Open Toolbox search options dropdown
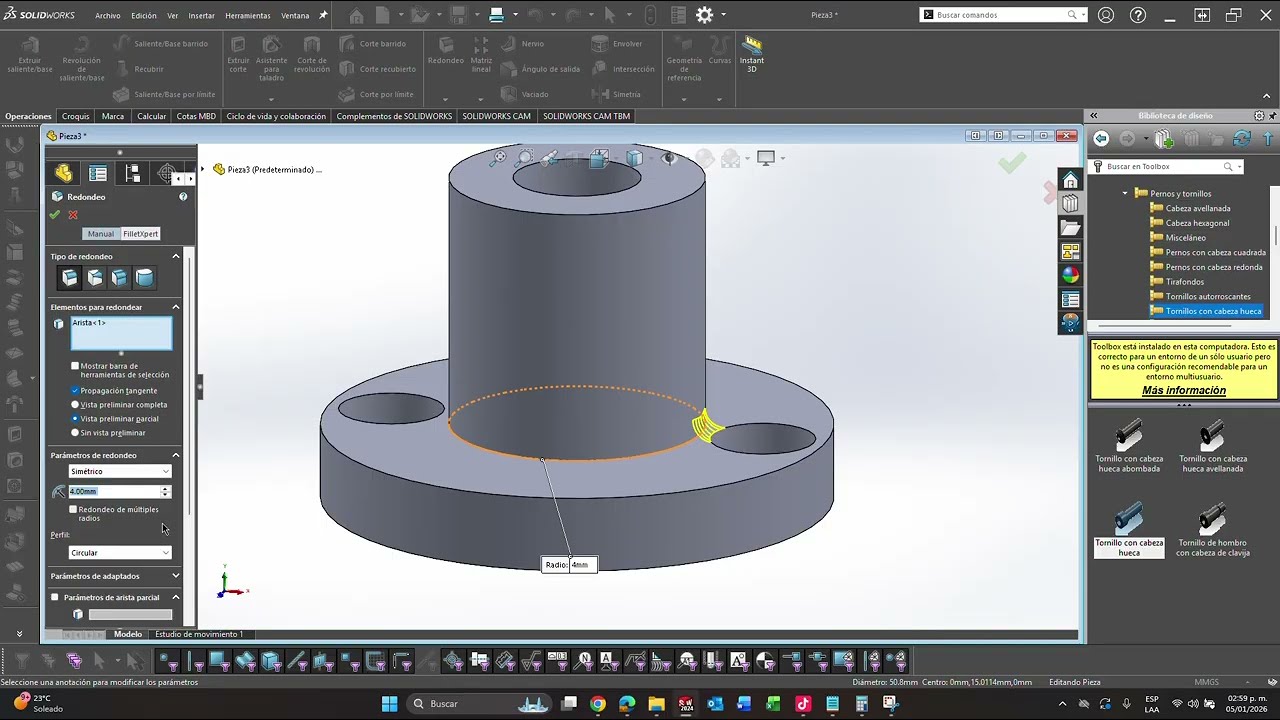This screenshot has width=1280, height=720. point(1239,167)
